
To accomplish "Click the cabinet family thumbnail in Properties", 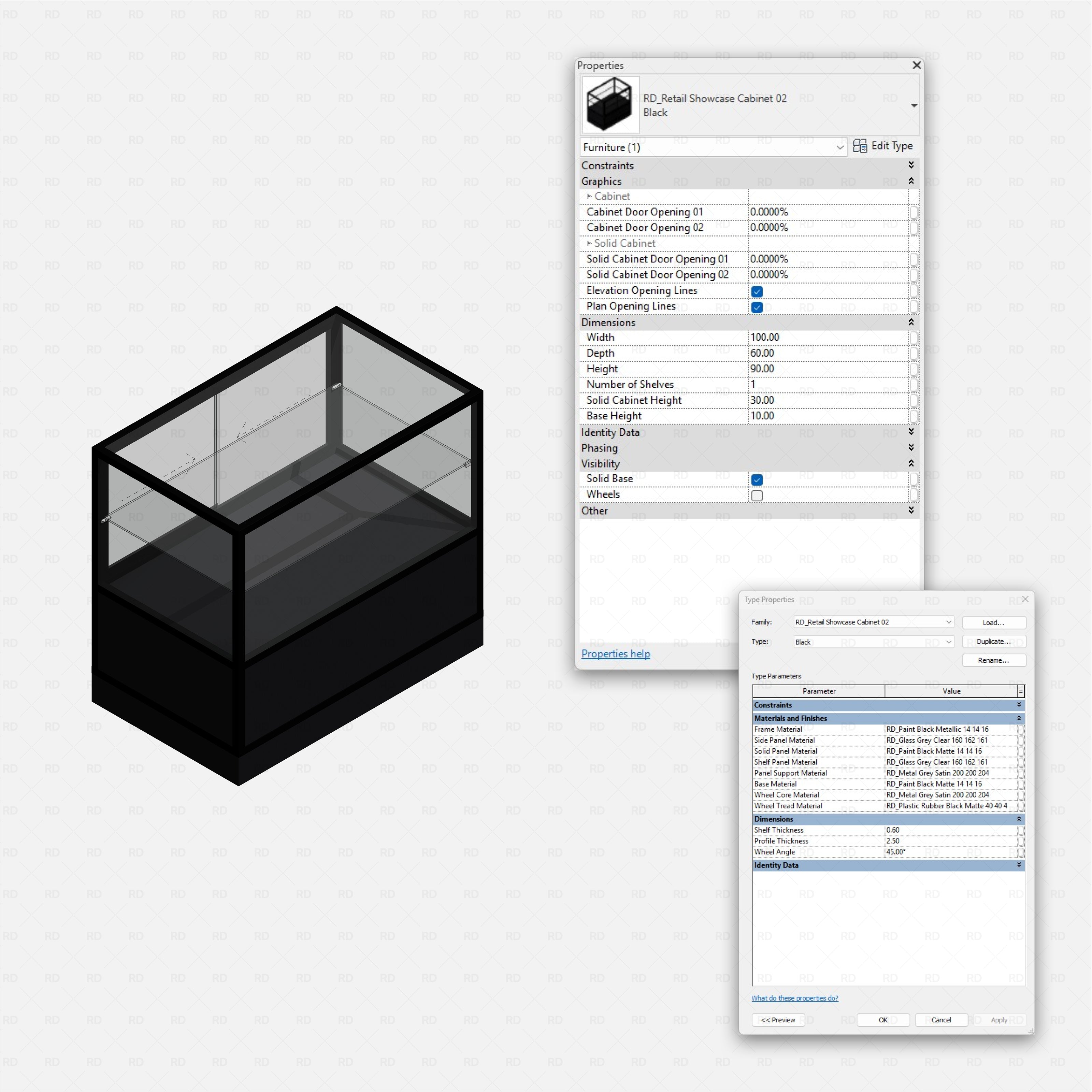I will [x=610, y=105].
